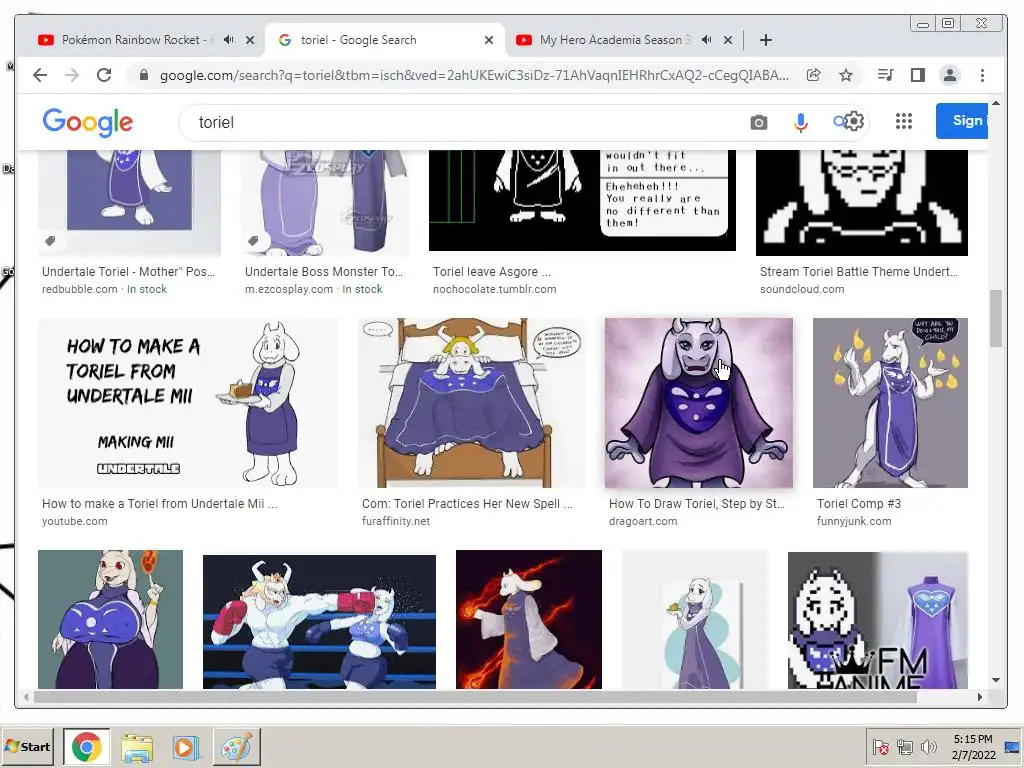The width and height of the screenshot is (1024, 768).
Task: Click the Action Center flag tray icon
Action: click(x=880, y=746)
